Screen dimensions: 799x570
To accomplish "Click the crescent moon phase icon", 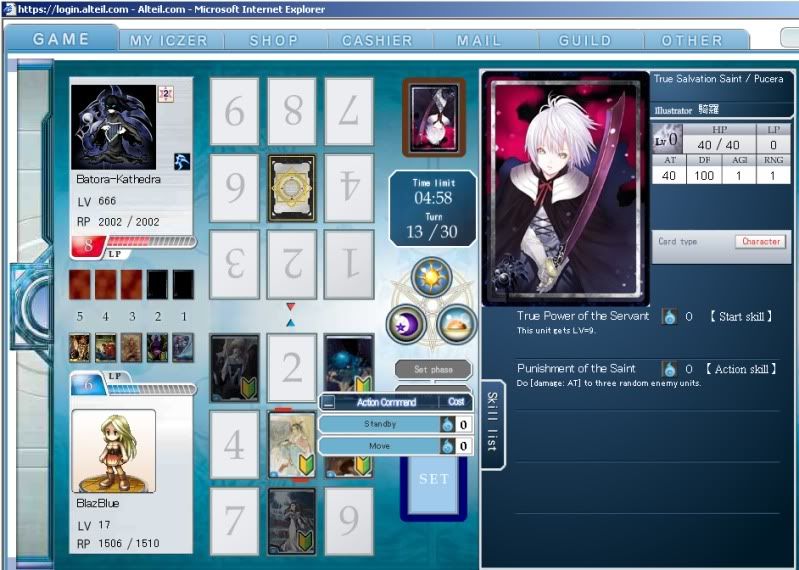I will (x=407, y=324).
